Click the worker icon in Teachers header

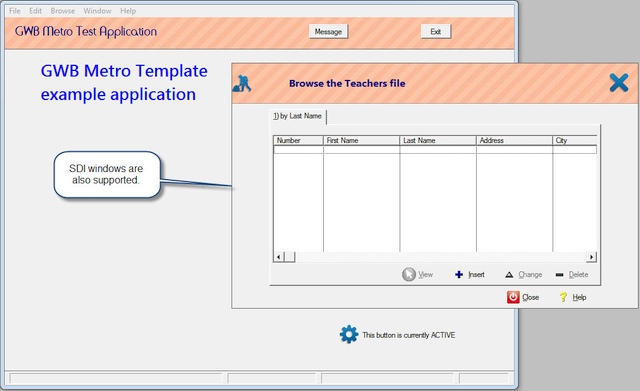(x=242, y=83)
